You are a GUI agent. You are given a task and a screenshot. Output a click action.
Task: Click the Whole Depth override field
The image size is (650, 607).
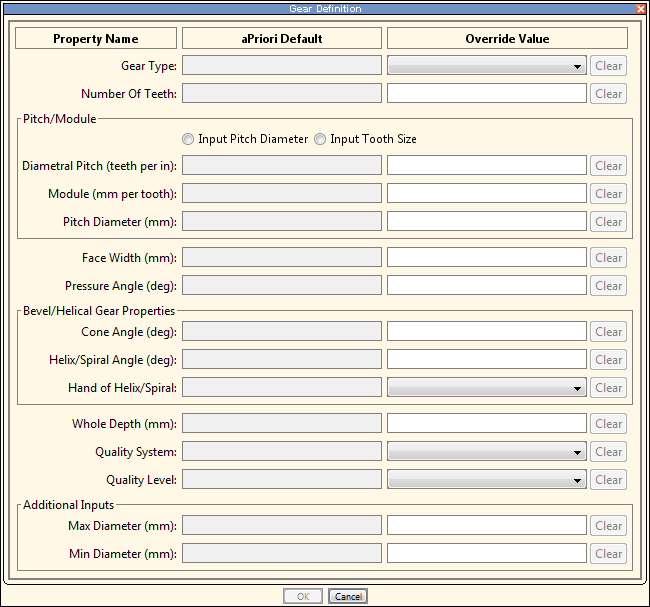486,424
